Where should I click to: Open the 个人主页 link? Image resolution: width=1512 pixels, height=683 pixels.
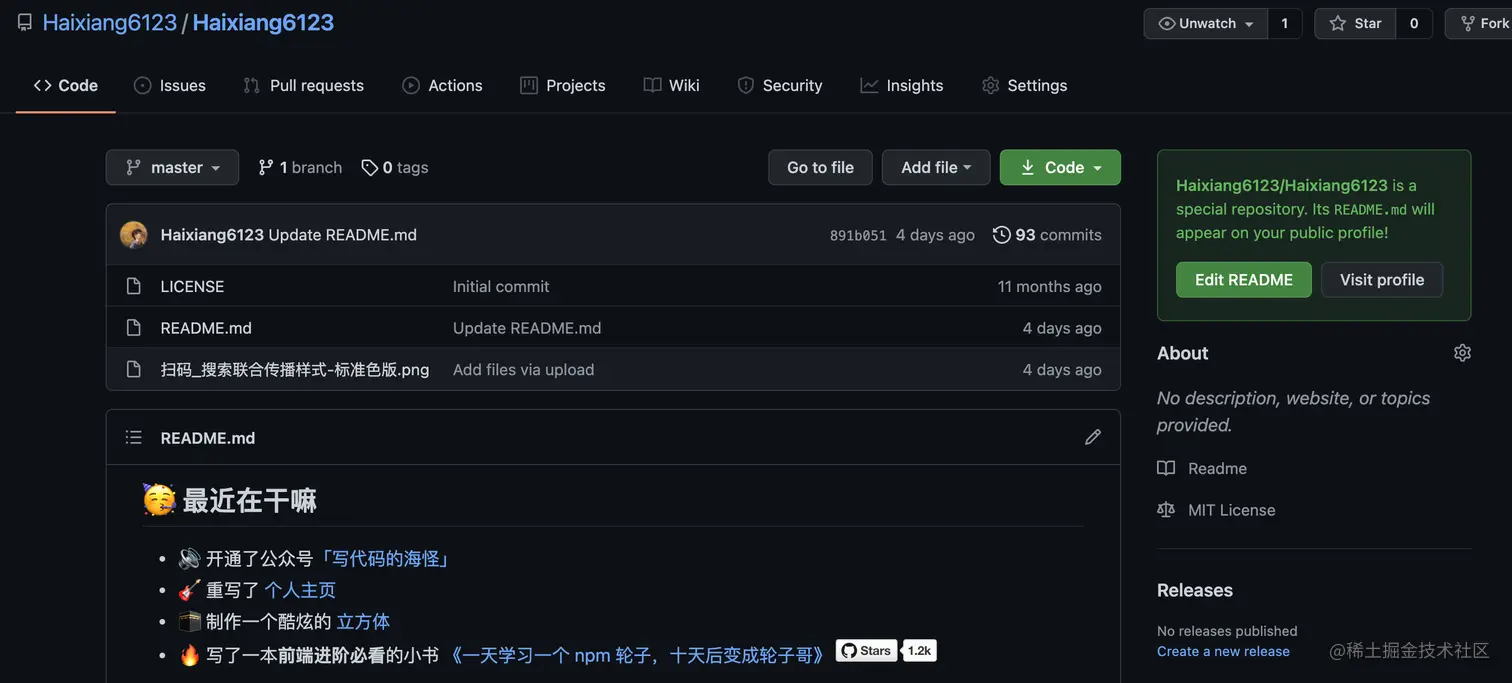tap(300, 590)
